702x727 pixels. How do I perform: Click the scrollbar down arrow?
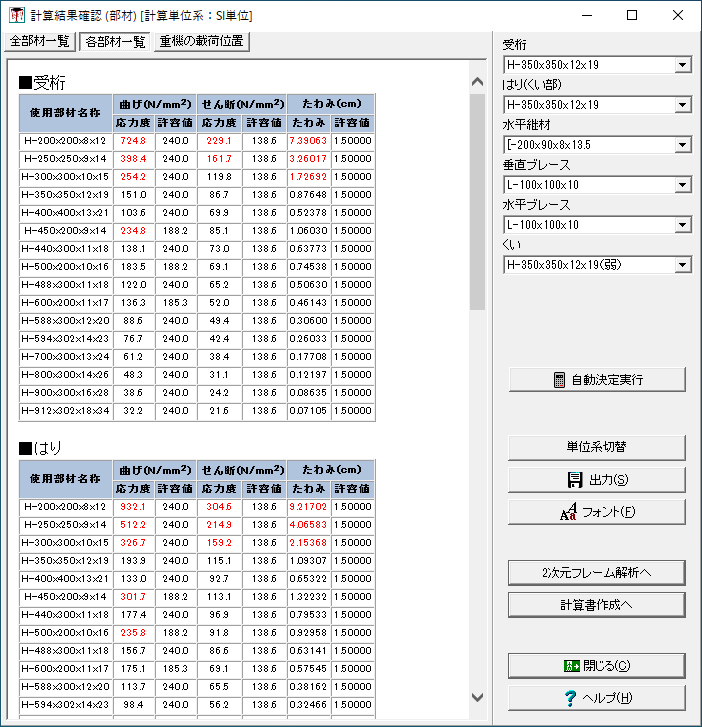[x=477, y=697]
